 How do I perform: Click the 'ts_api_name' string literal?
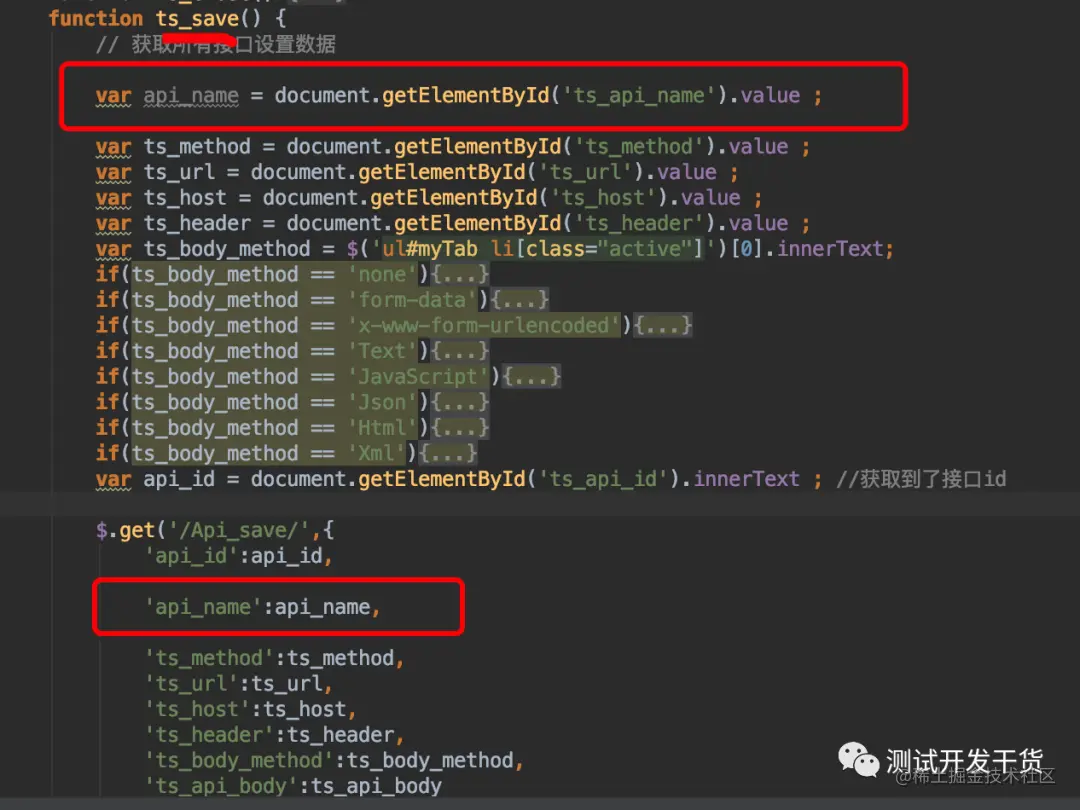click(x=639, y=95)
